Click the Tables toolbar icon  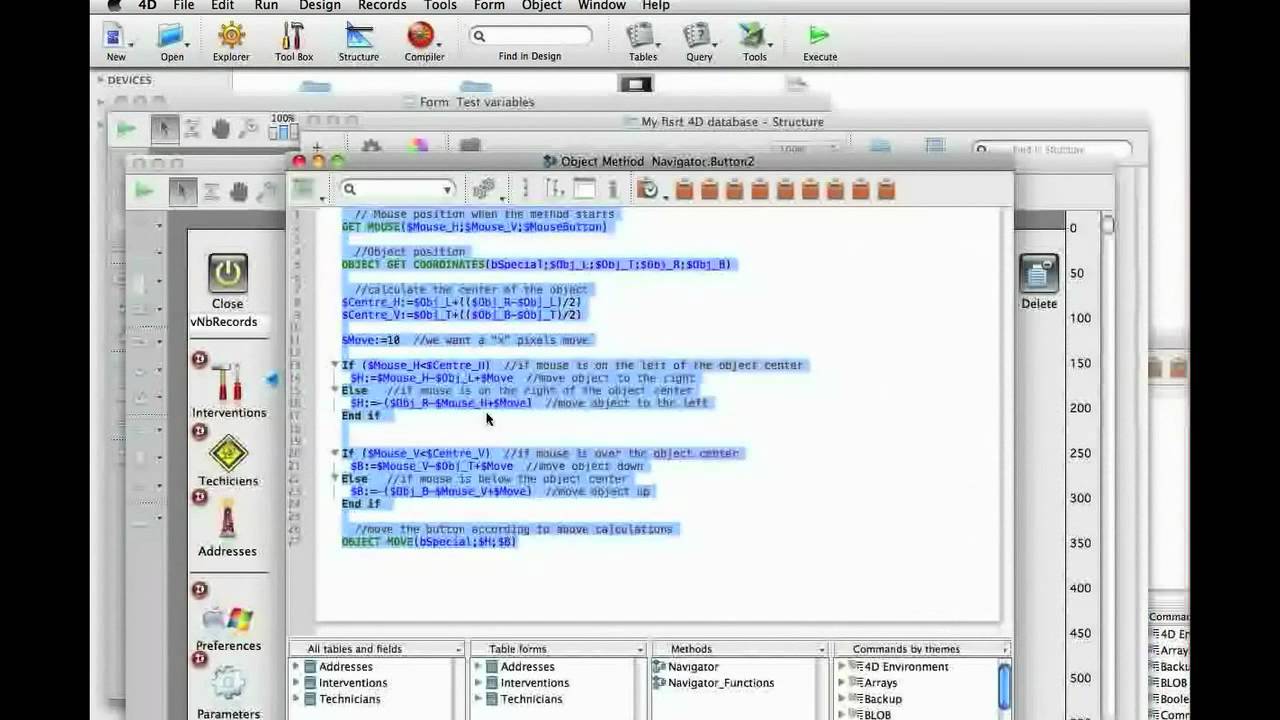click(x=641, y=36)
